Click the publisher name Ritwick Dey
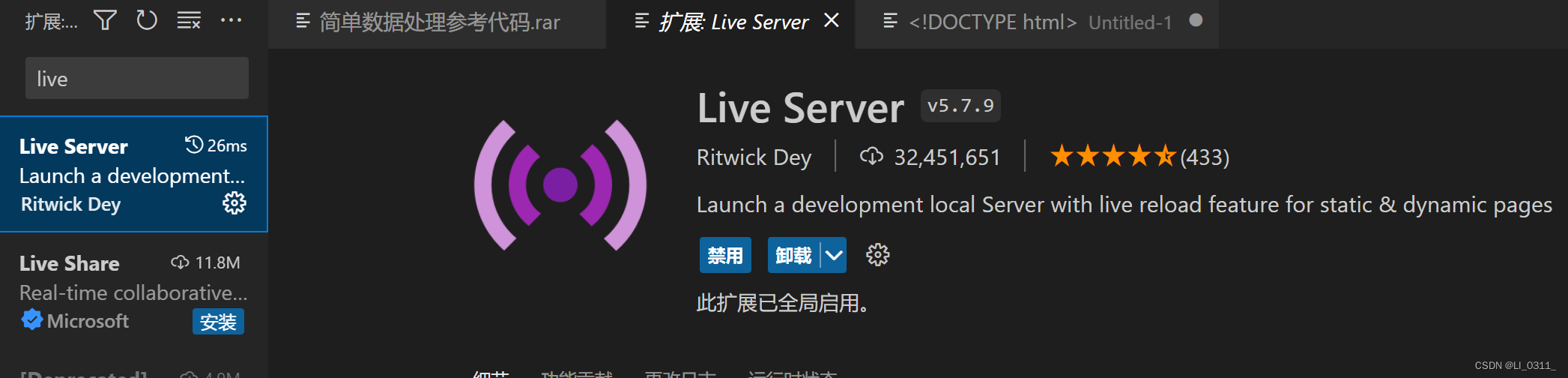This screenshot has height=378, width=1568. point(754,157)
